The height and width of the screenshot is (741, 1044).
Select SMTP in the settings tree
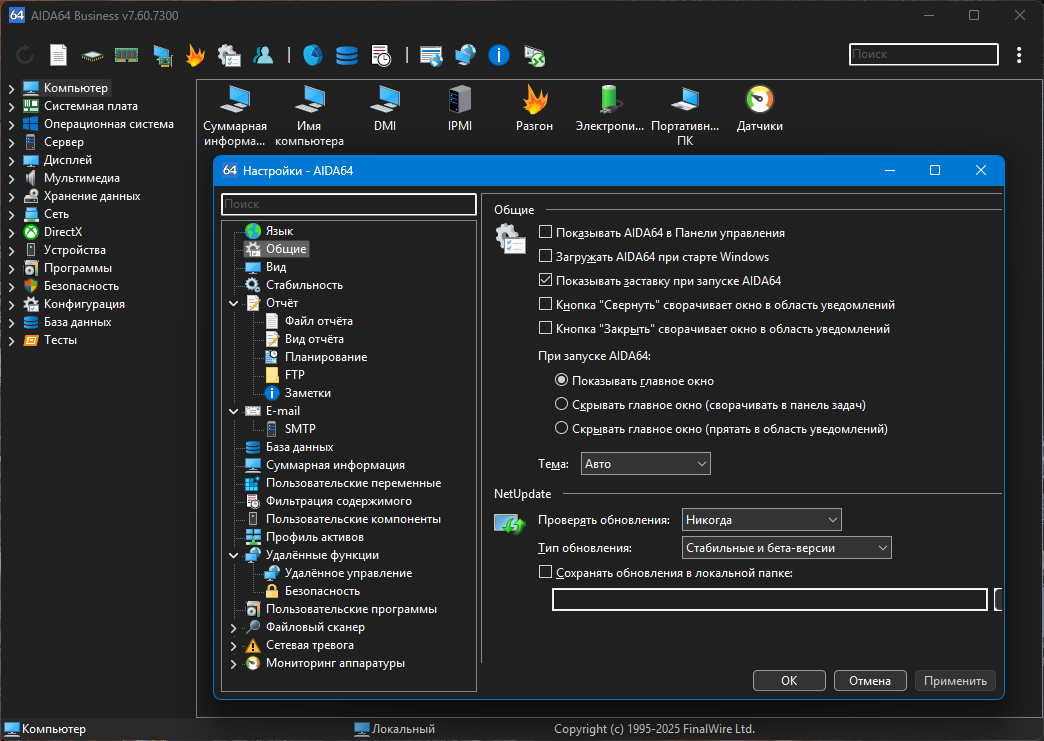[x=300, y=428]
